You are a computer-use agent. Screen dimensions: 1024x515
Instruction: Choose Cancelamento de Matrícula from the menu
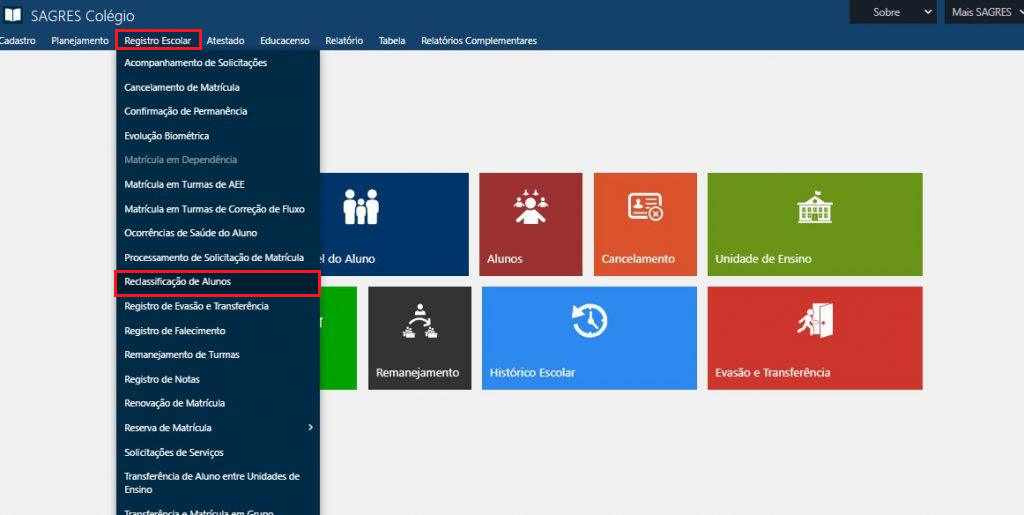coord(182,87)
